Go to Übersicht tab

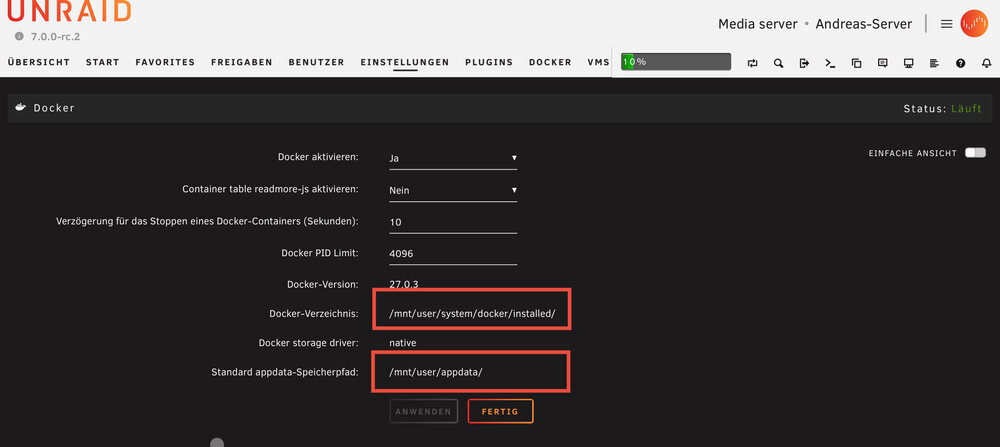click(39, 62)
